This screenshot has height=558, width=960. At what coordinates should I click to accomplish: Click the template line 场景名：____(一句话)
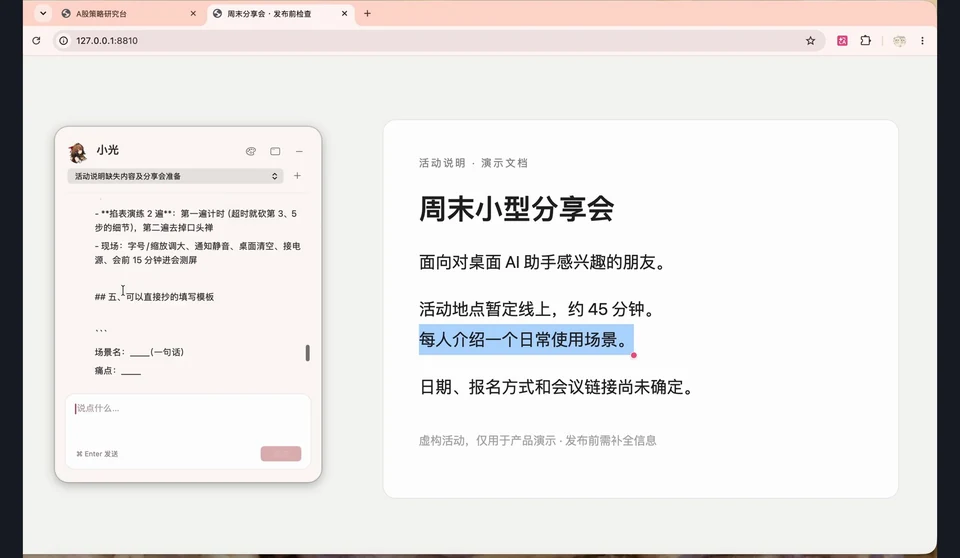point(139,352)
